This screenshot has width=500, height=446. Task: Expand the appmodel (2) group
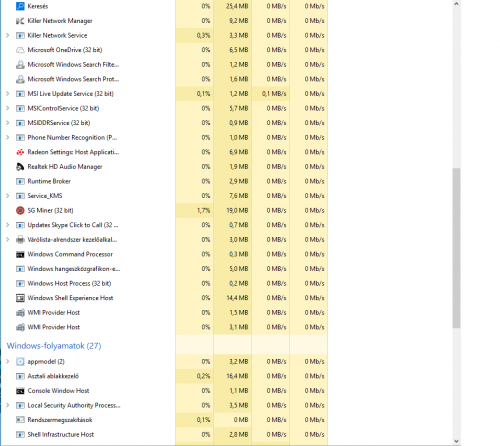pos(7,361)
